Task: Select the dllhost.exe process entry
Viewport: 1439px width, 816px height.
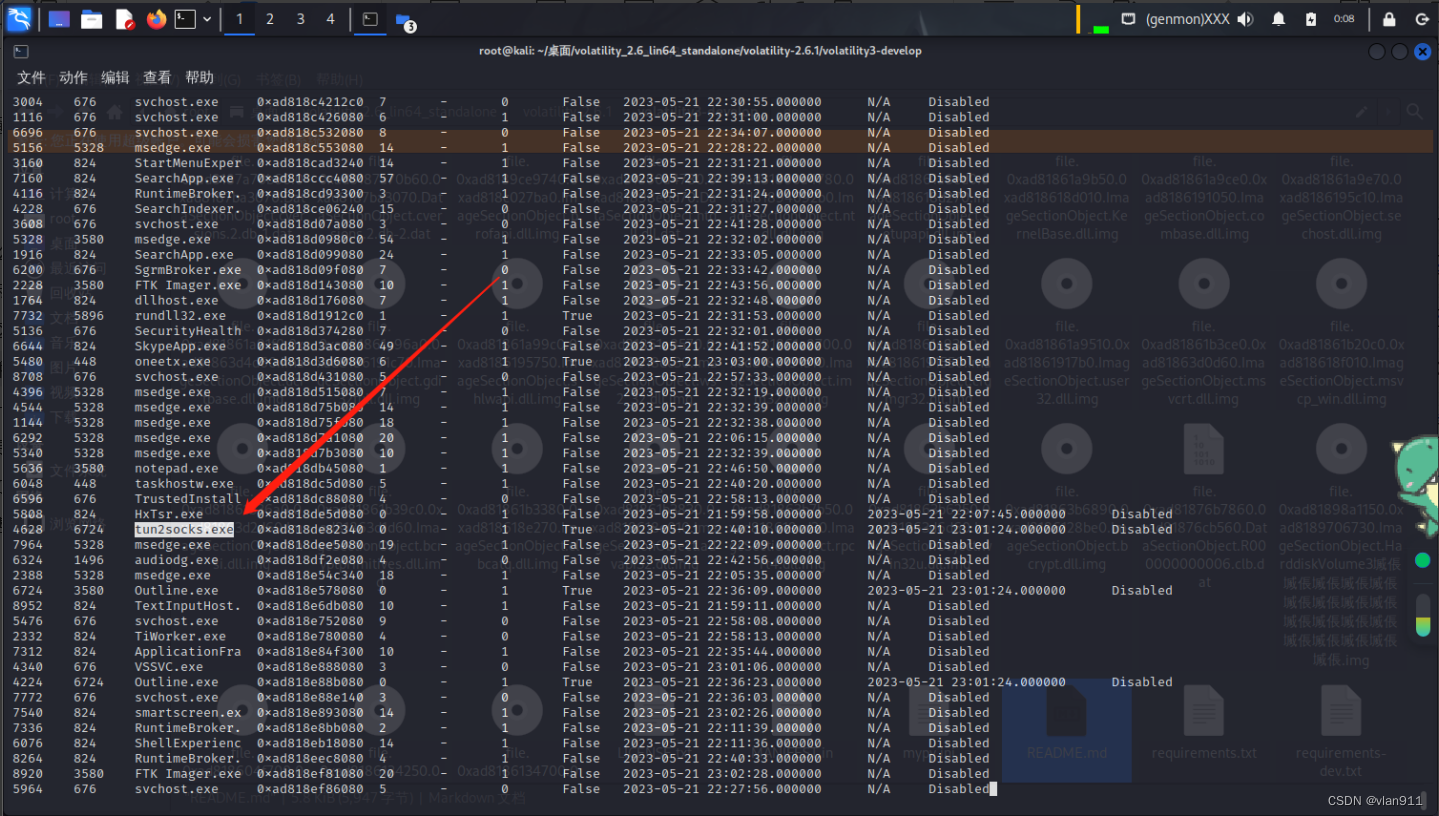Action: (x=177, y=300)
